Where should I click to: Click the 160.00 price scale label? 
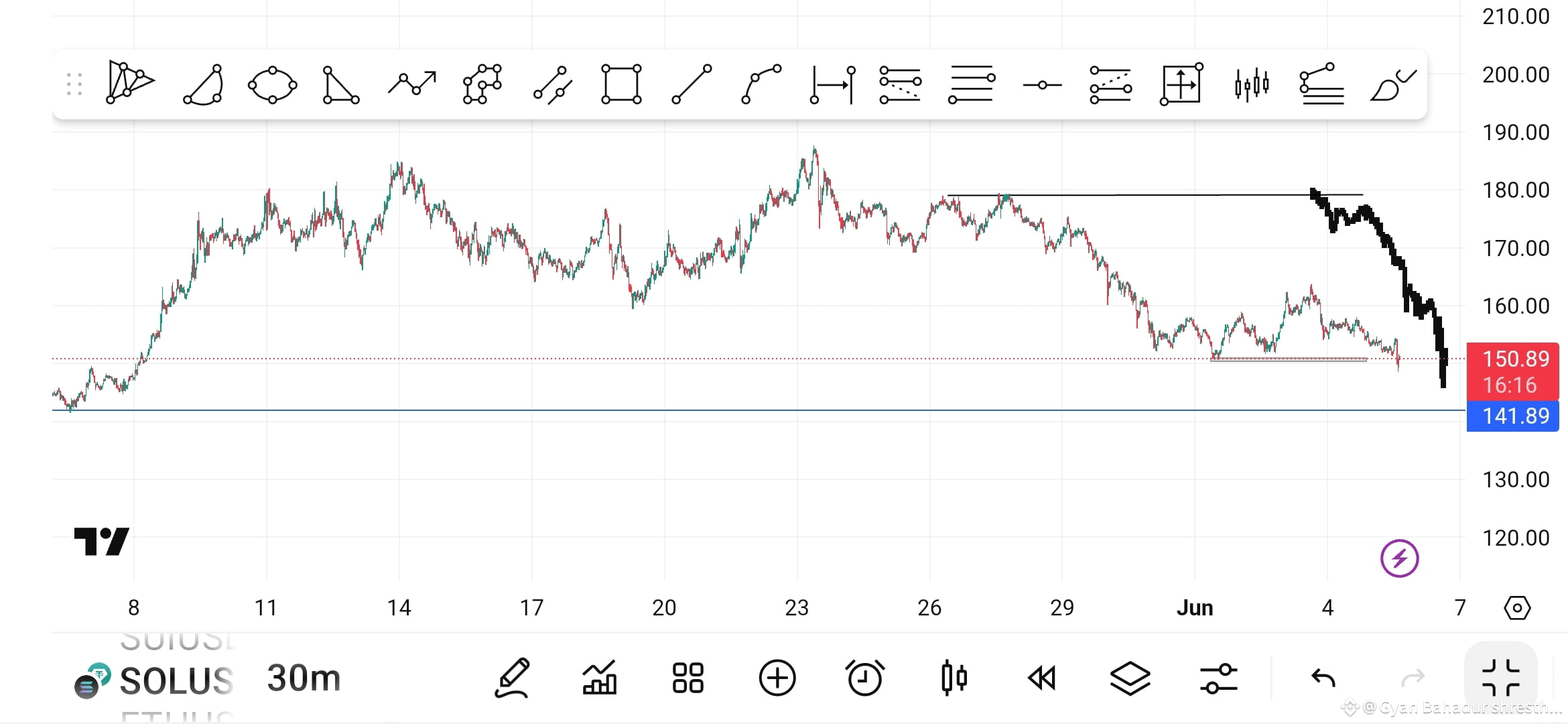coord(1516,306)
